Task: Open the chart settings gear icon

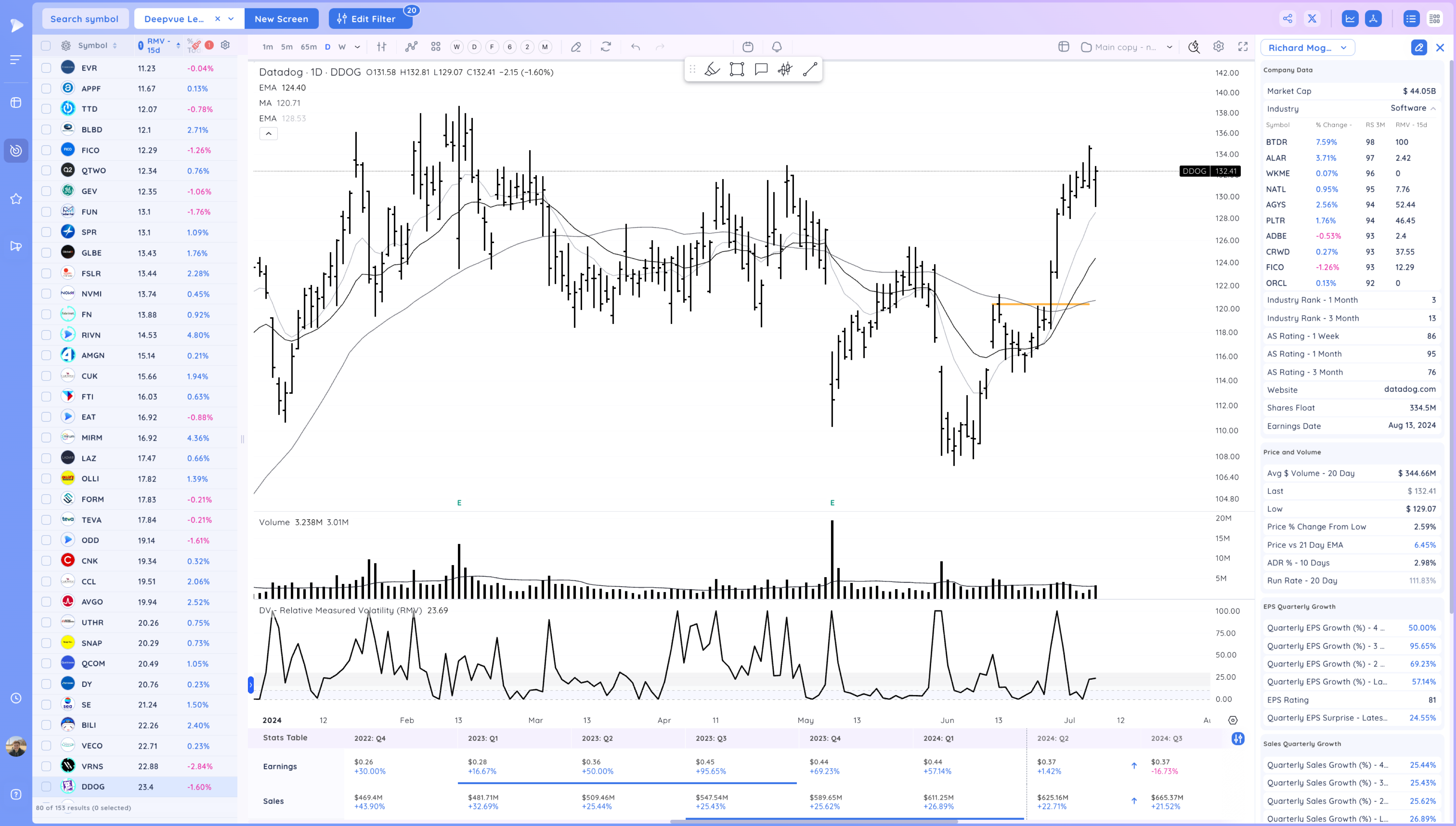Action: 1218,47
